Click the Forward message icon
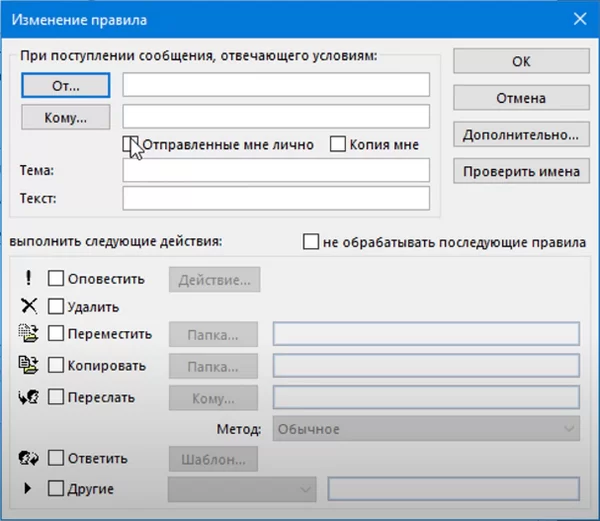The image size is (600, 521). pyautogui.click(x=28, y=397)
